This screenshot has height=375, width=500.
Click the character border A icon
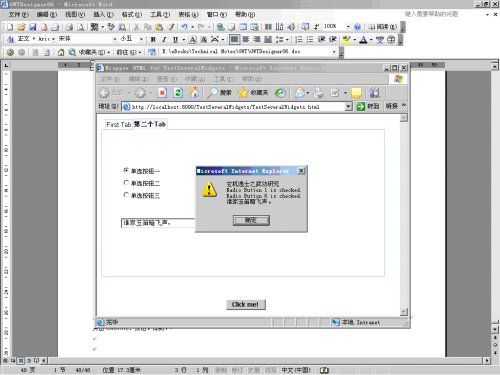click(193, 40)
